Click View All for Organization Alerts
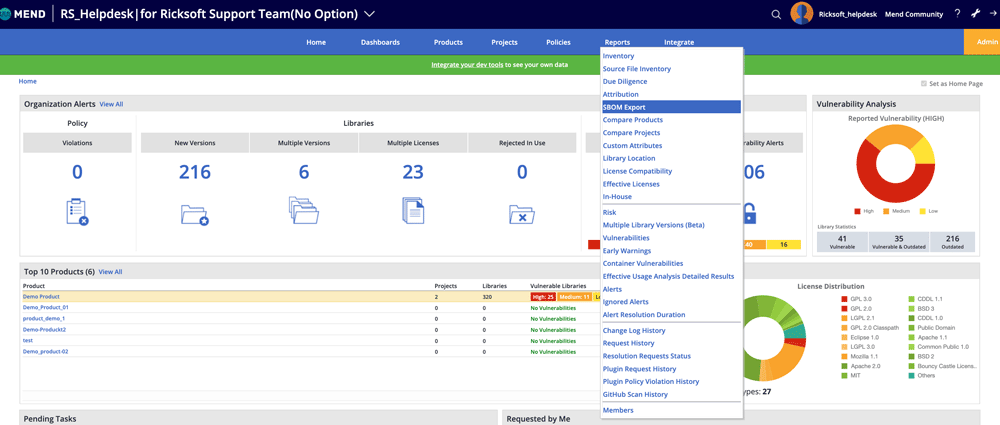This screenshot has width=1000, height=425. point(111,104)
